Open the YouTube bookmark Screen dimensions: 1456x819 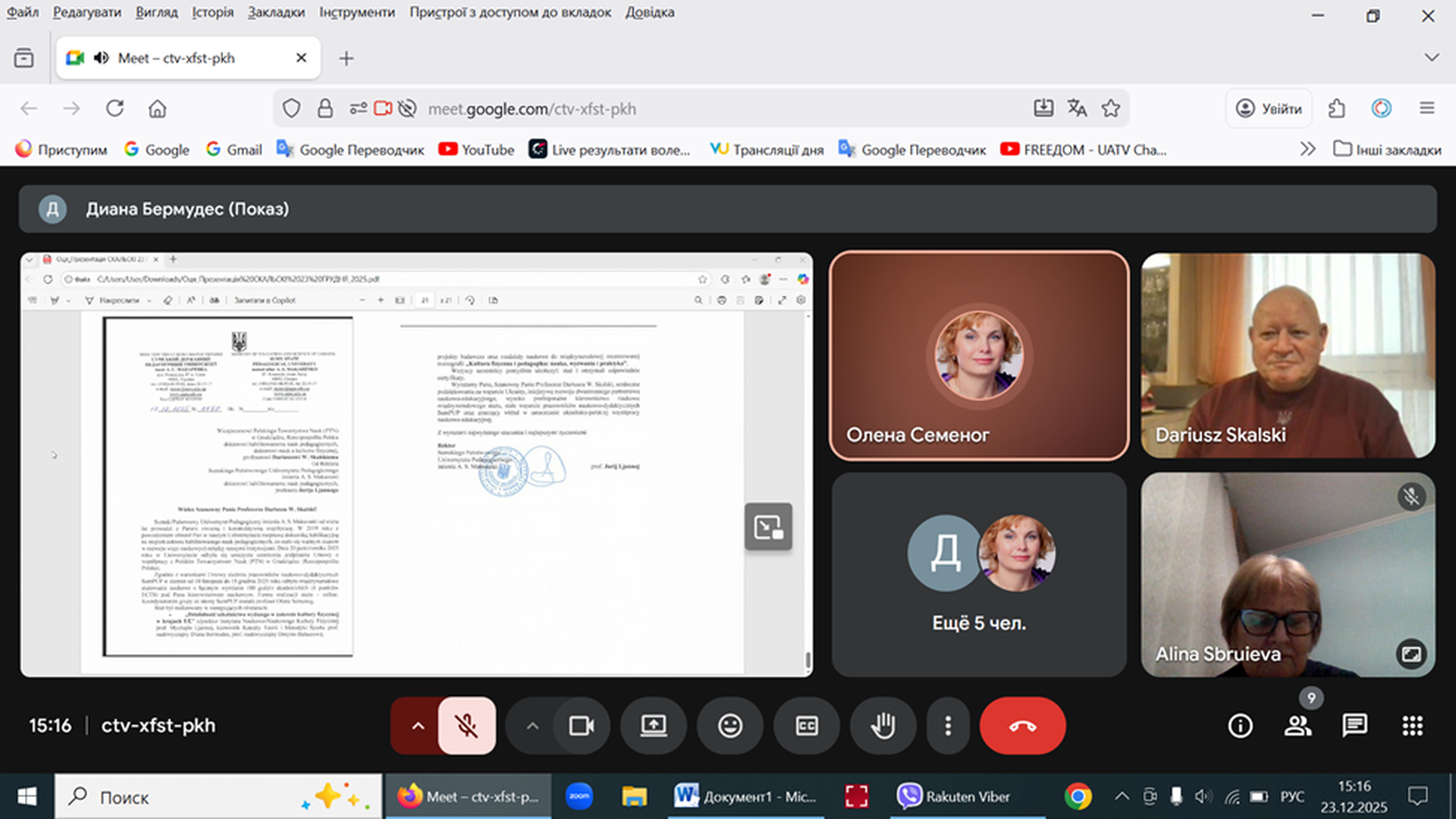(476, 149)
